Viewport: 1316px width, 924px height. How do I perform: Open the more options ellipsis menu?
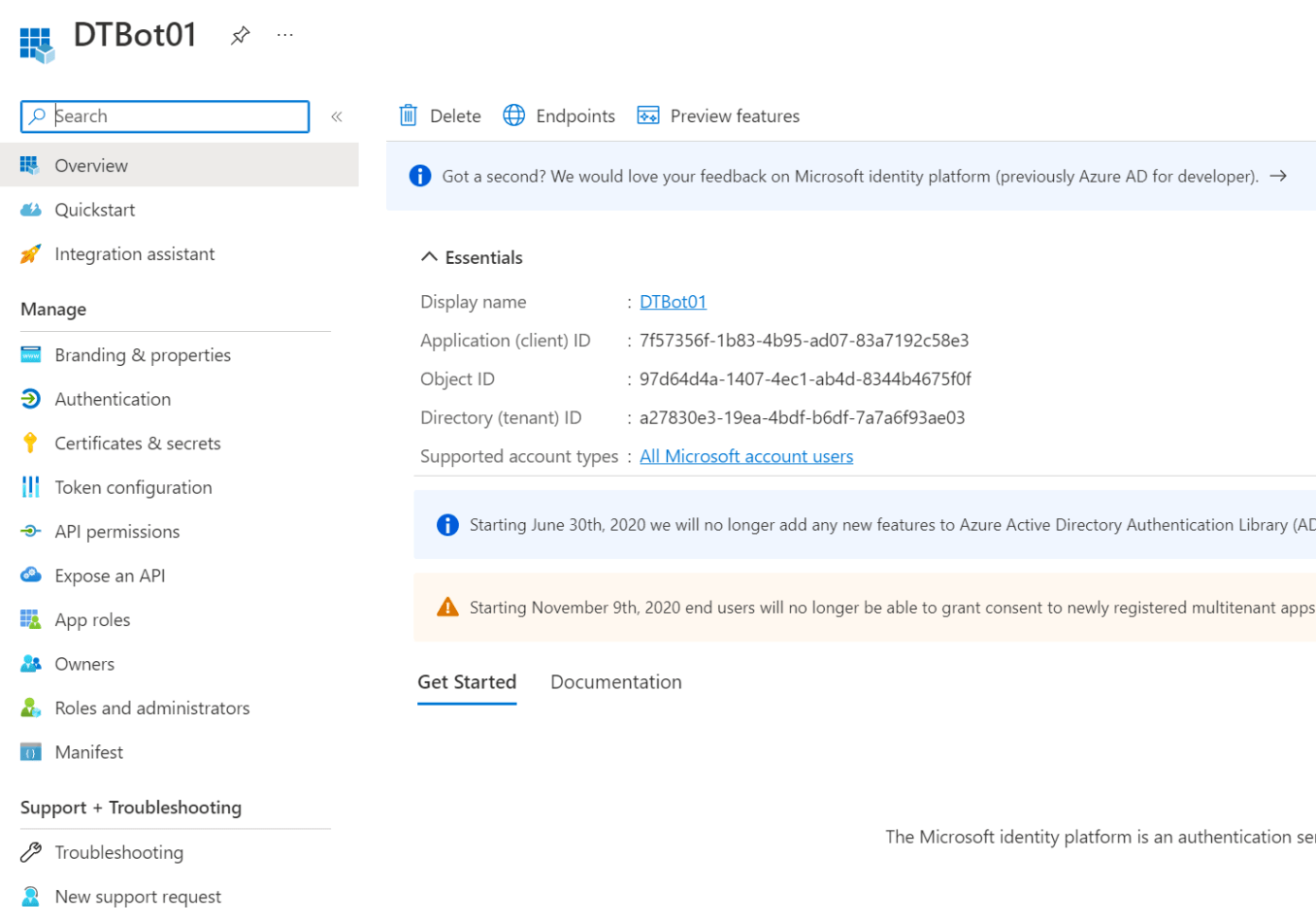pyautogui.click(x=284, y=35)
